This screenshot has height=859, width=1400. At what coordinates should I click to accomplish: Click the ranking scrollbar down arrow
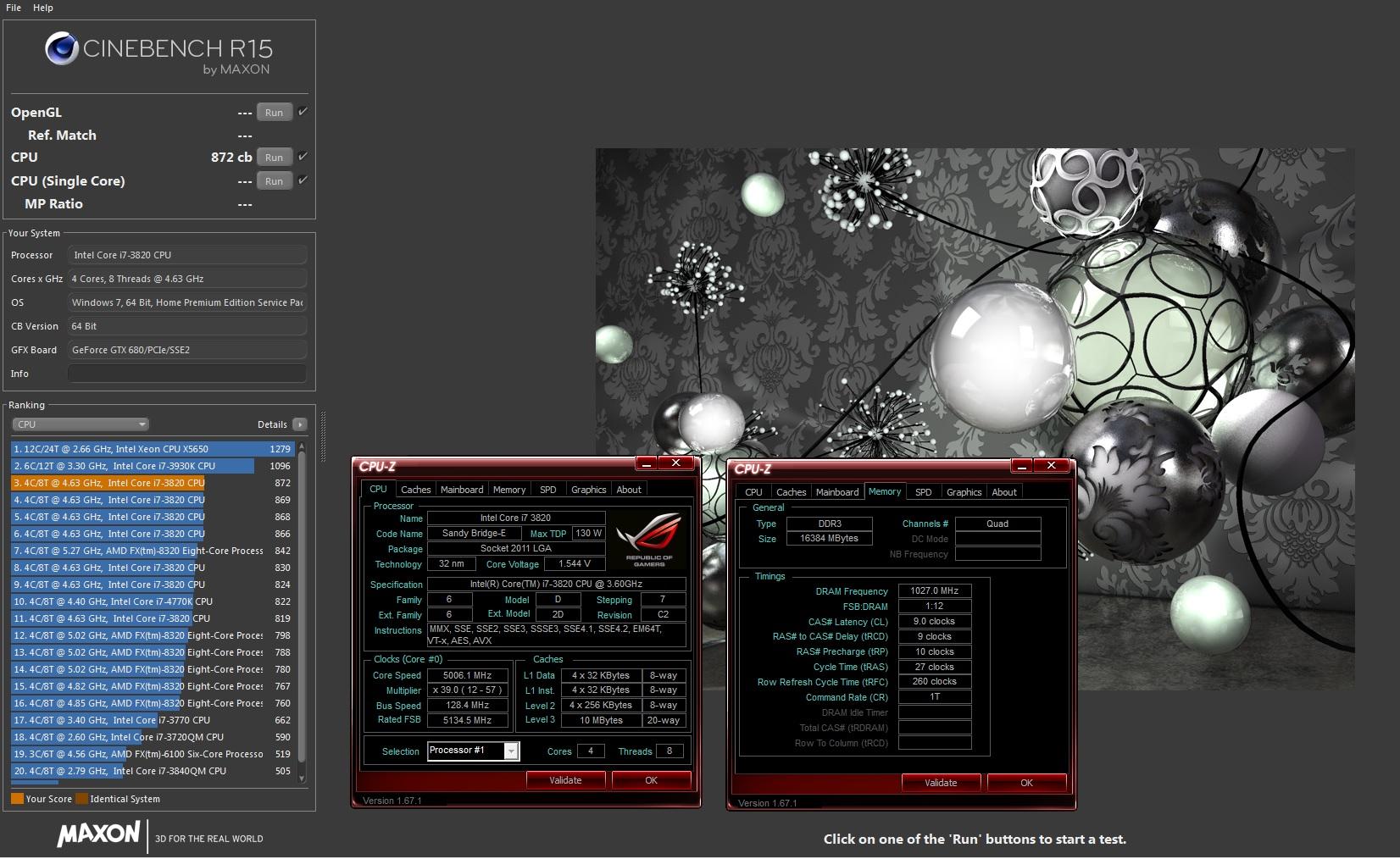302,779
